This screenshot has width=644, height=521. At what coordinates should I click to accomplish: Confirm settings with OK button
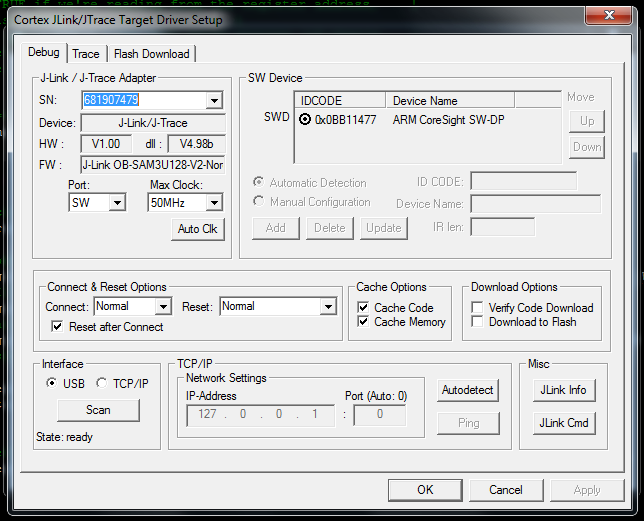(425, 490)
